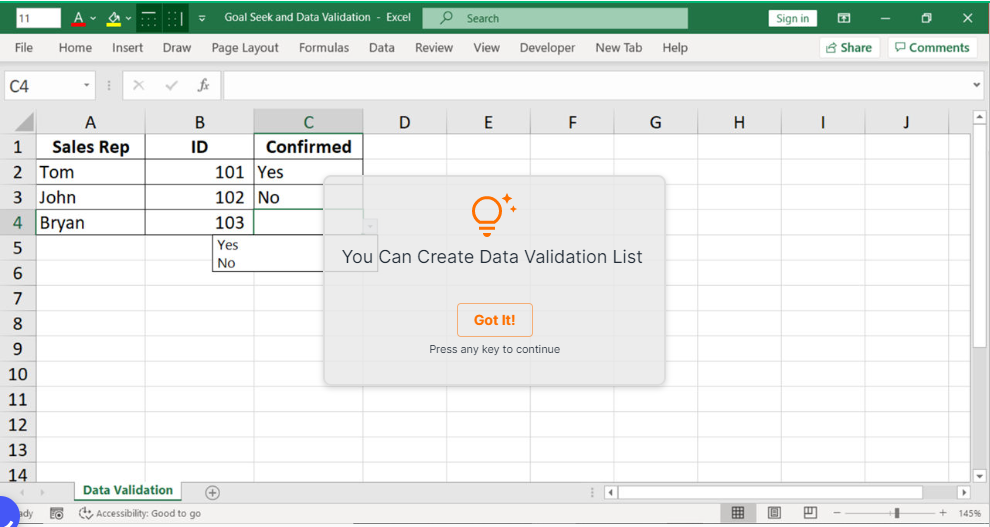Image resolution: width=990 pixels, height=527 pixels.
Task: Click the Search box in title bar
Action: coord(555,18)
